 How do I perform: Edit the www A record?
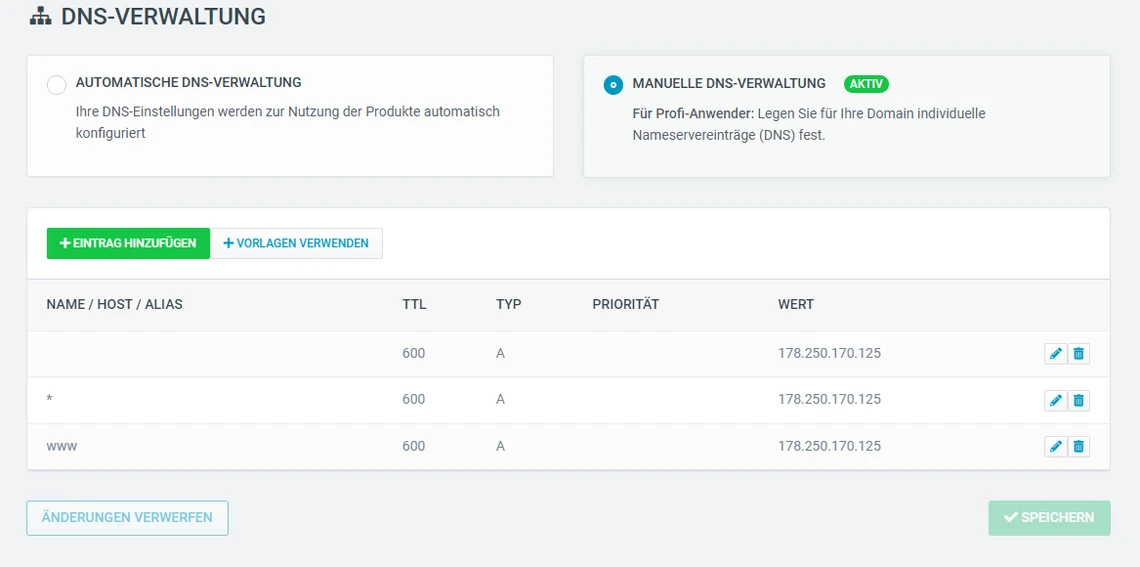tap(1055, 446)
